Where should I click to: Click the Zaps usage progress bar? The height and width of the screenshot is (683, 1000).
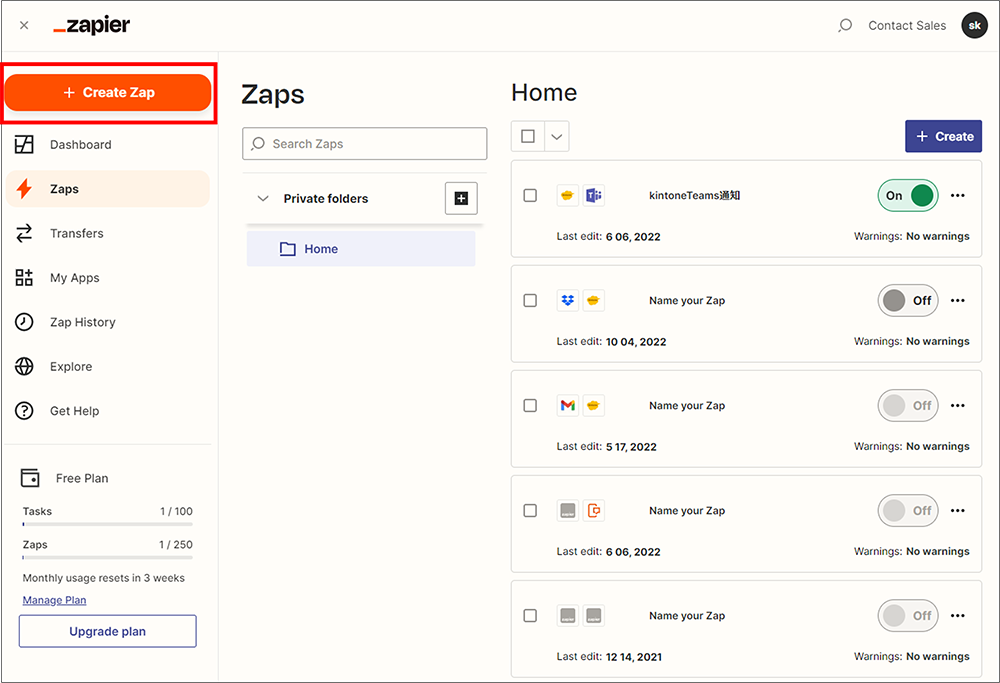[x=108, y=557]
